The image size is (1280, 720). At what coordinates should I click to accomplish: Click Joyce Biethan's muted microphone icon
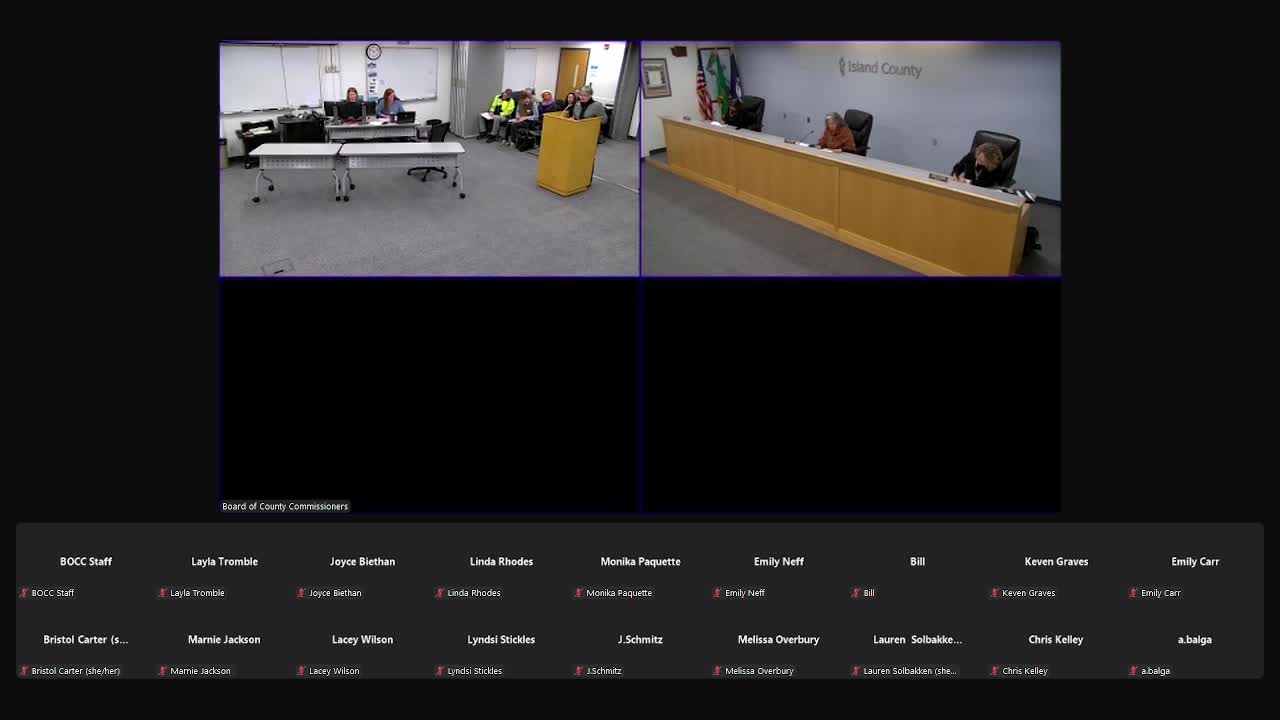point(301,593)
